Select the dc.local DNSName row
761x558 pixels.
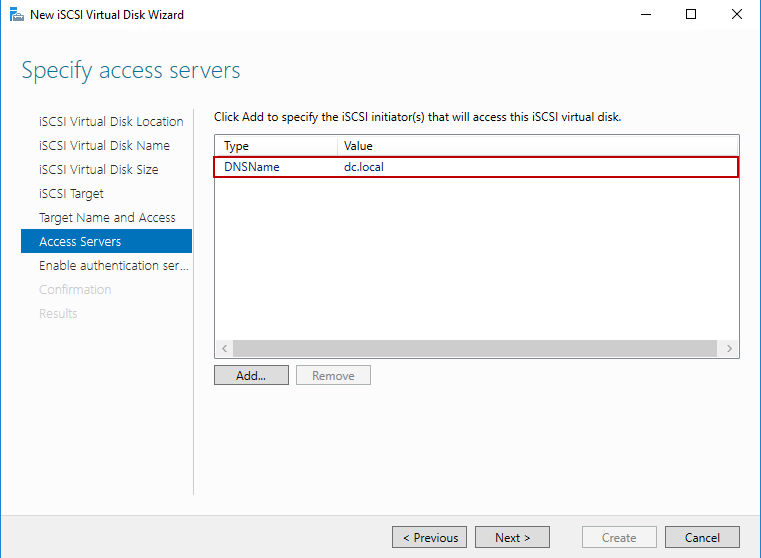tap(476, 167)
